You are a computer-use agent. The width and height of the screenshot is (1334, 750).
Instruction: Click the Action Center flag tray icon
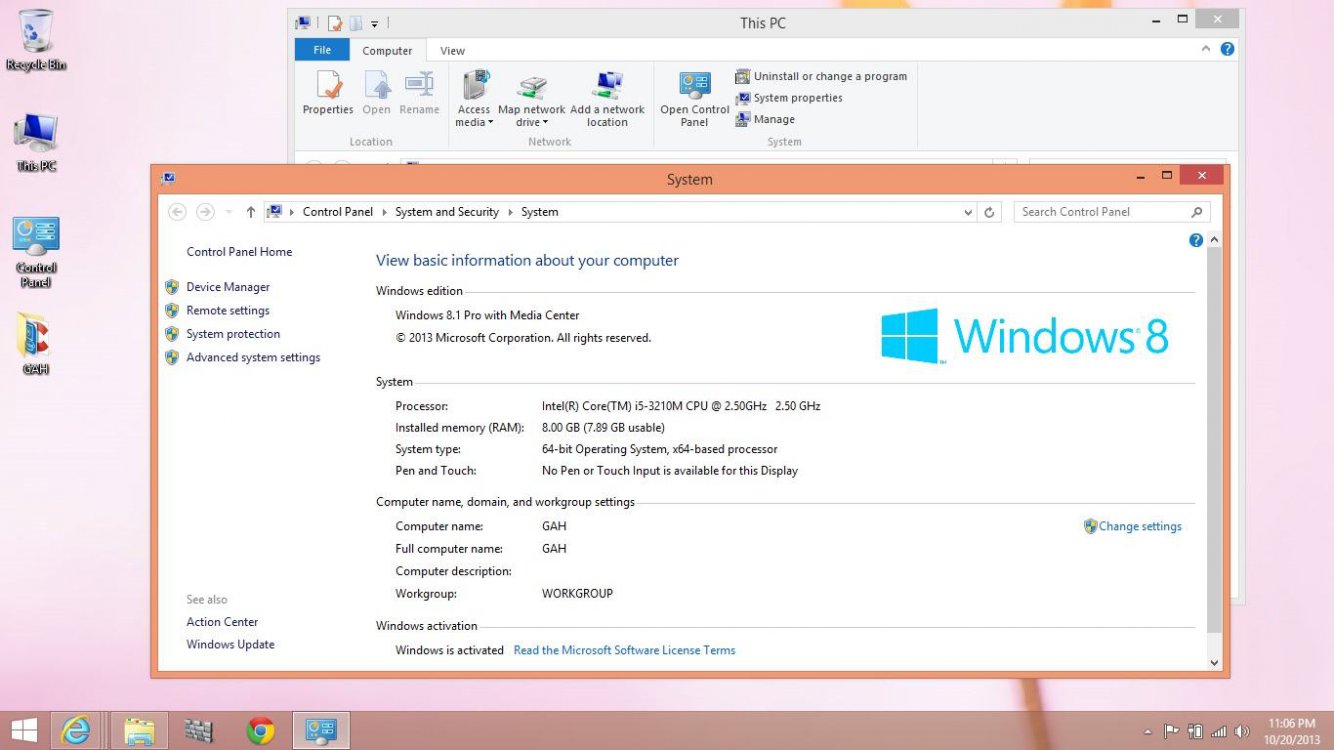[x=1171, y=732]
